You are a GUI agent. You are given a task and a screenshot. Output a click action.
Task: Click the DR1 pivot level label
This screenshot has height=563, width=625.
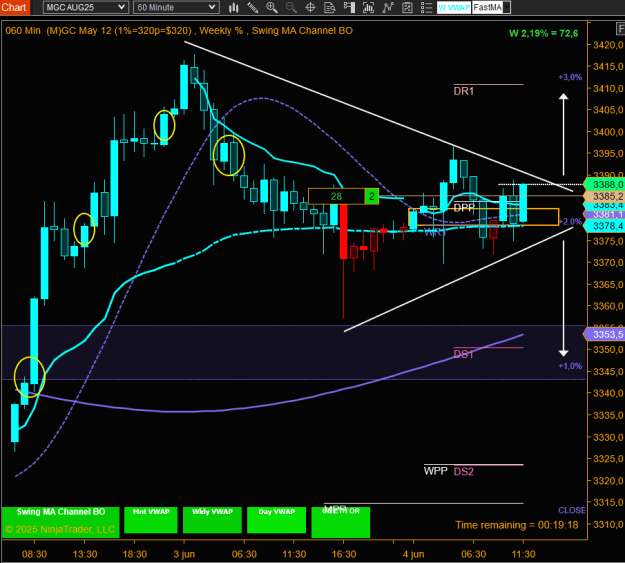(x=464, y=91)
